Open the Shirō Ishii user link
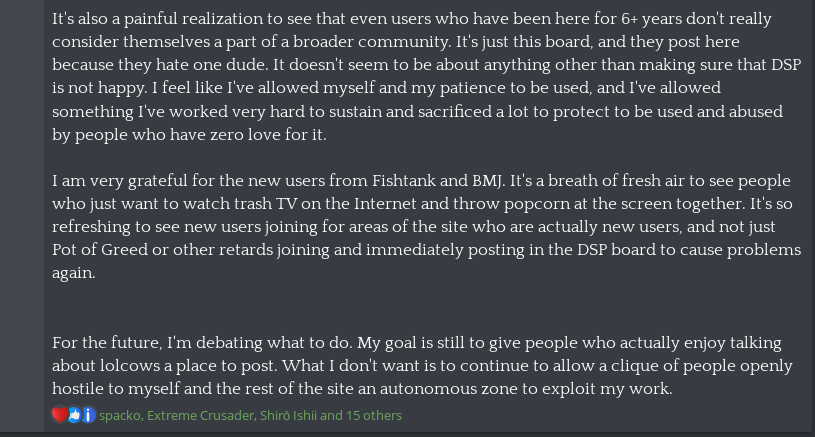This screenshot has height=437, width=815. tap(288, 415)
